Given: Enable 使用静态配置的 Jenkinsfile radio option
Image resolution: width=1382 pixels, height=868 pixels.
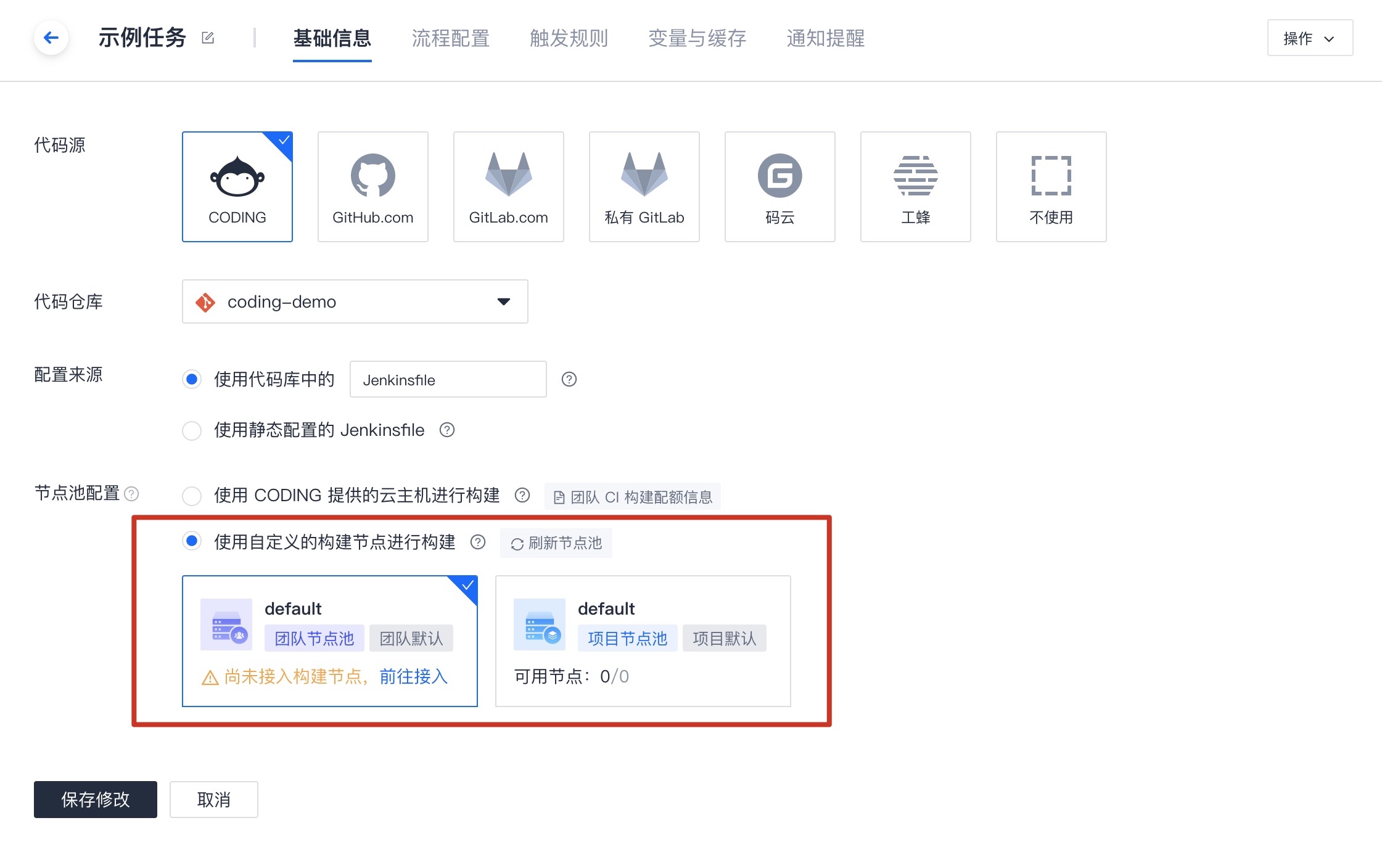Looking at the screenshot, I should (192, 430).
